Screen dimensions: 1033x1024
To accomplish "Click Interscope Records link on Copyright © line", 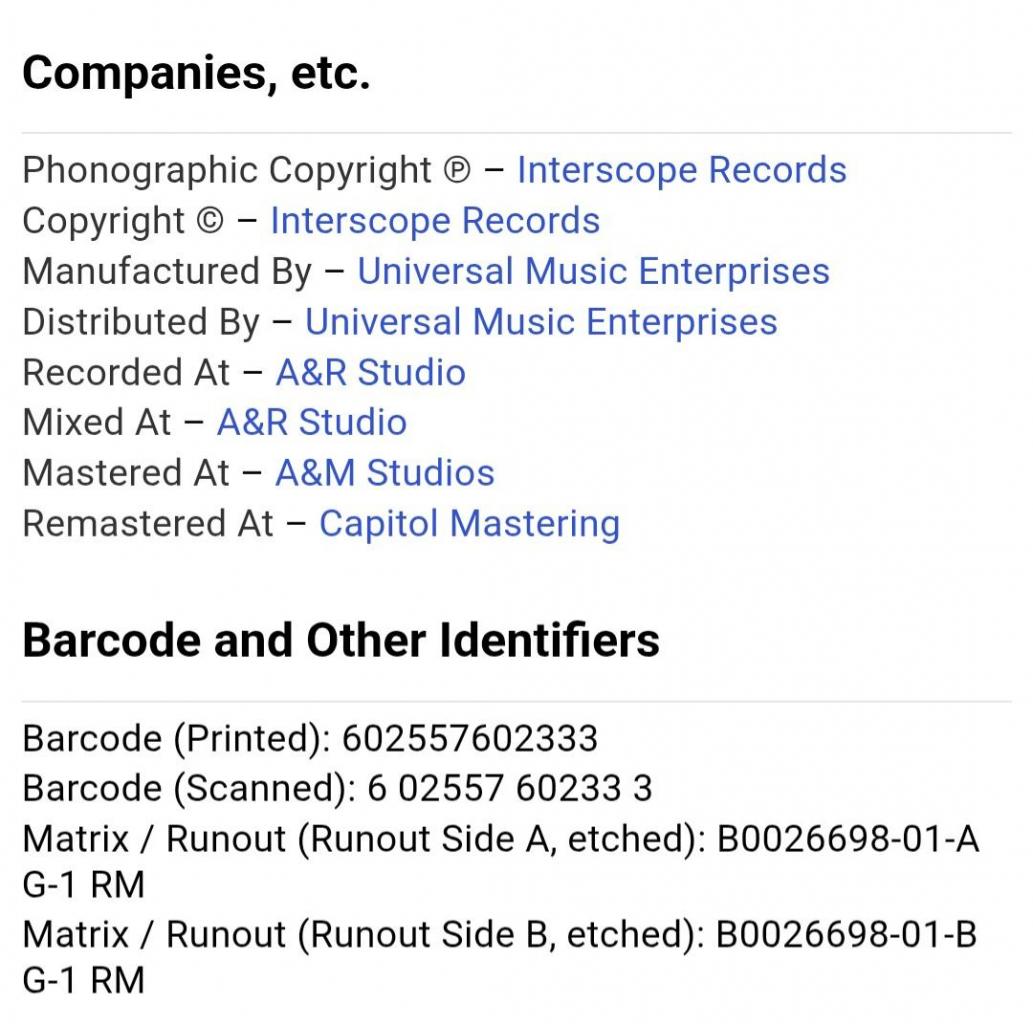I will (435, 221).
